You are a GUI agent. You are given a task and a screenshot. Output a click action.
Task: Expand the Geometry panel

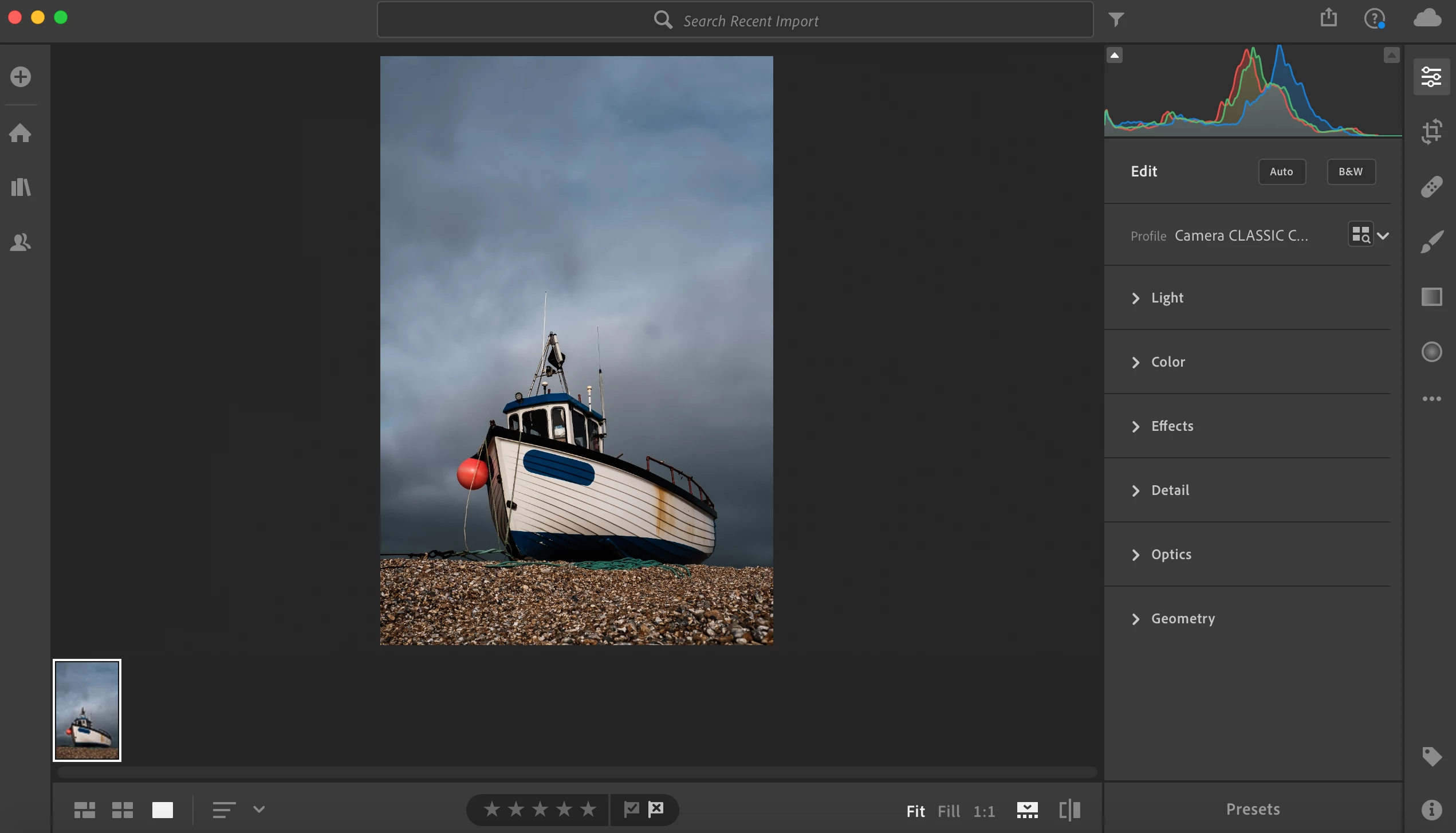coord(1182,619)
